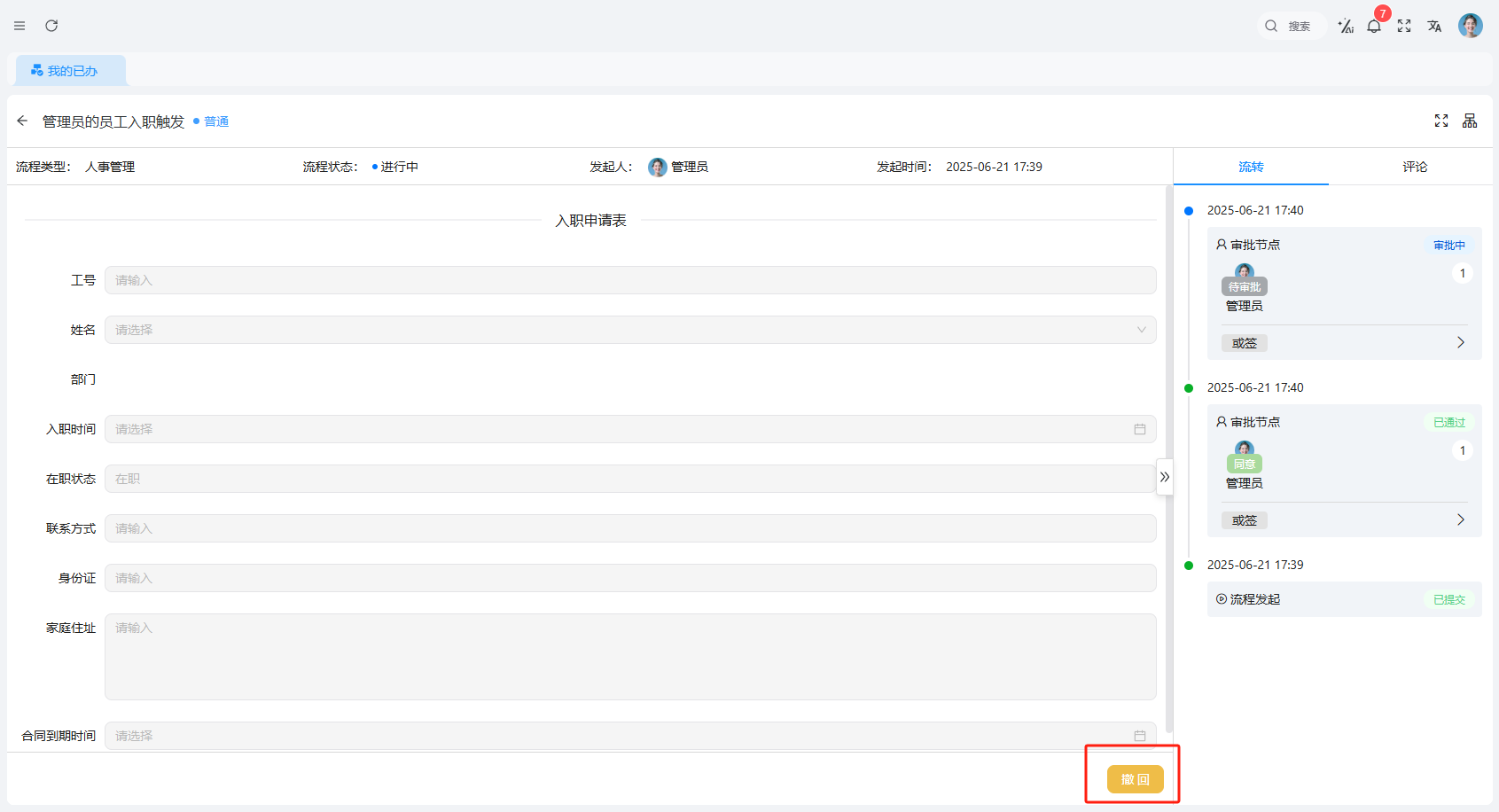Click the 流程发起 node title
This screenshot has height=812, width=1499.
pyautogui.click(x=1255, y=599)
